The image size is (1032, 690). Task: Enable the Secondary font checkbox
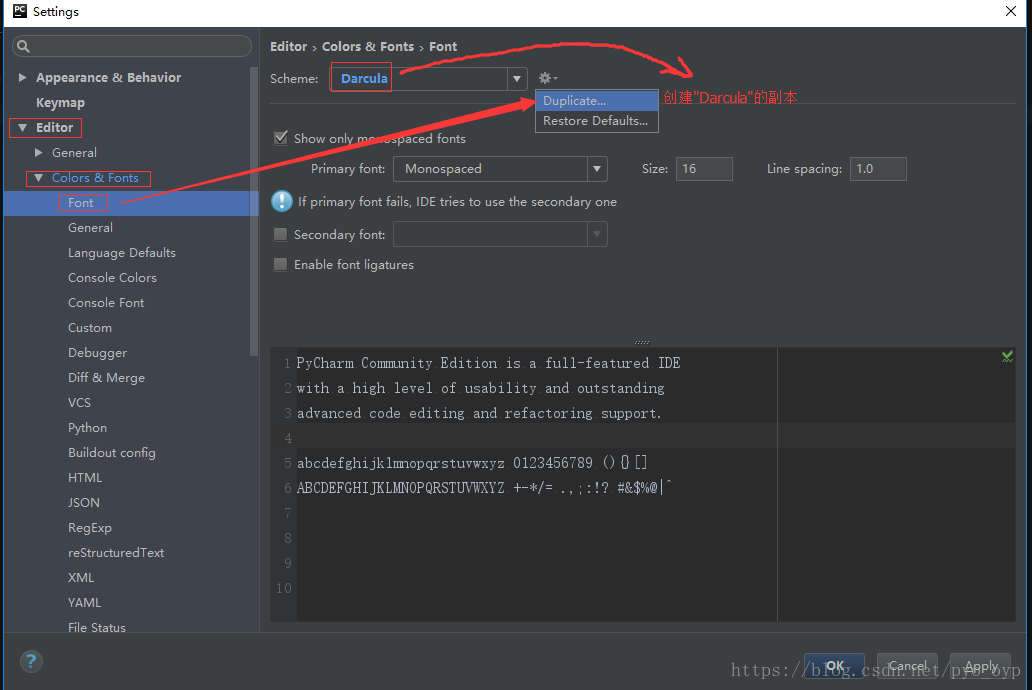(x=280, y=234)
